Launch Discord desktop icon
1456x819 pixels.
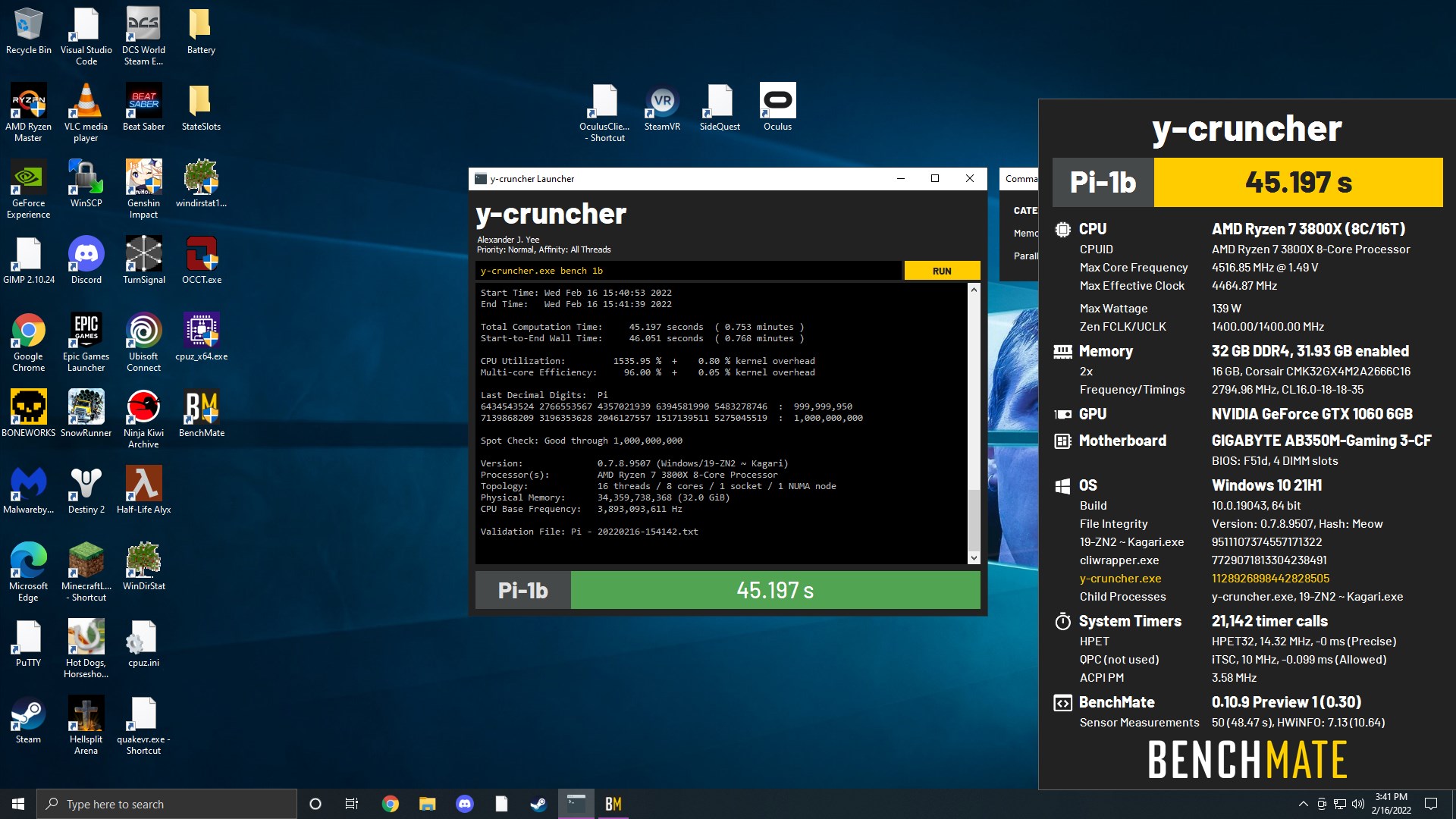tap(86, 261)
